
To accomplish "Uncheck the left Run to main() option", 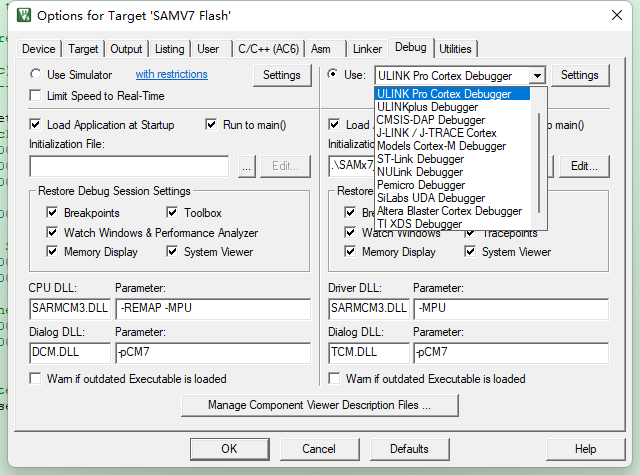I will coord(212,125).
